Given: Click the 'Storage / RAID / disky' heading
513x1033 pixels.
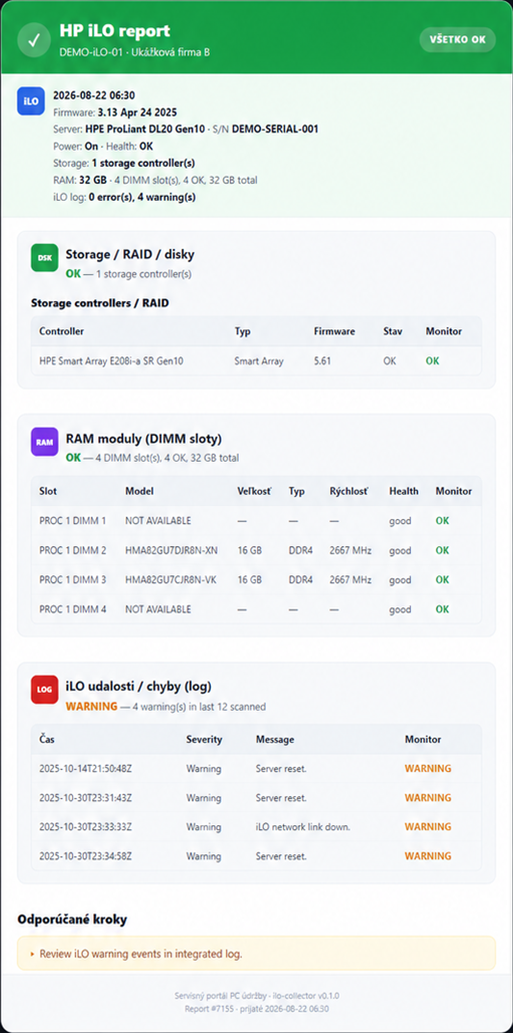Looking at the screenshot, I should tap(130, 254).
